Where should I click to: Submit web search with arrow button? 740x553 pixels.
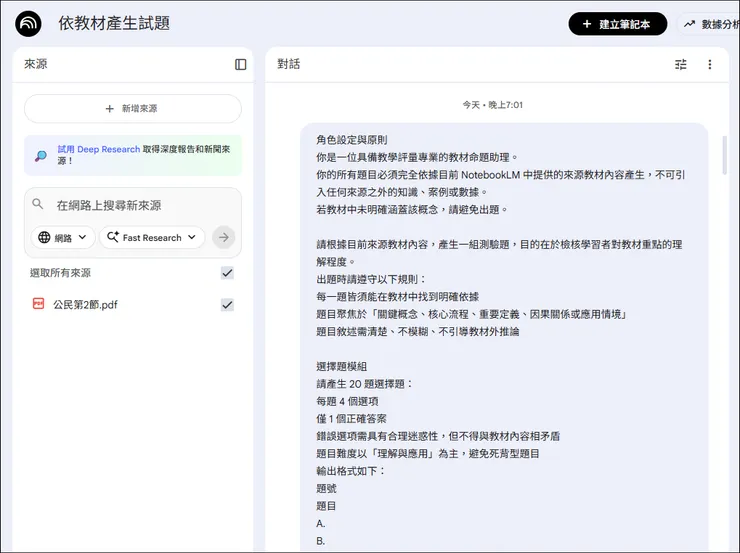click(x=224, y=237)
